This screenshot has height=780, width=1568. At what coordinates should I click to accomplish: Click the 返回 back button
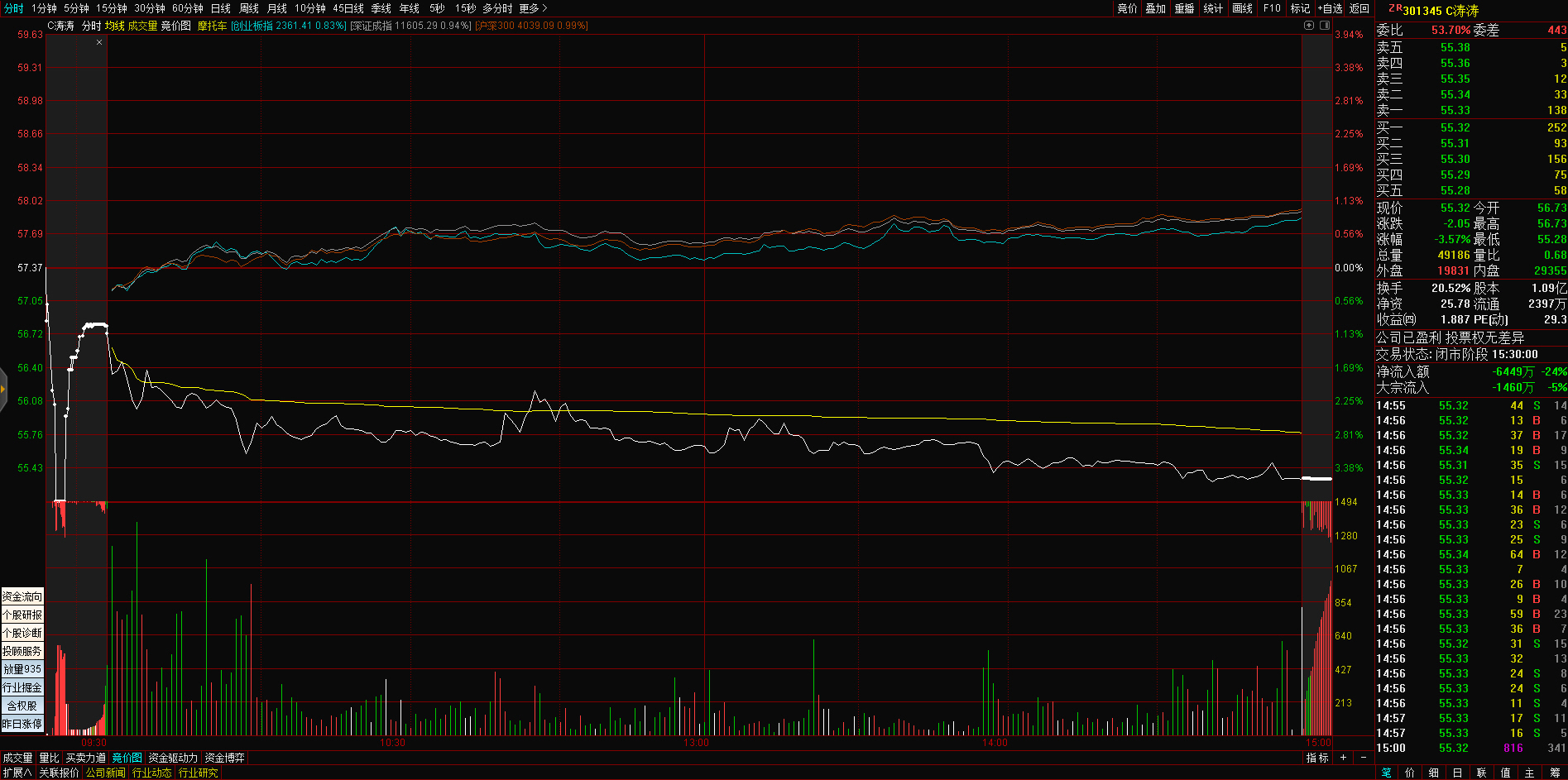(x=1359, y=8)
